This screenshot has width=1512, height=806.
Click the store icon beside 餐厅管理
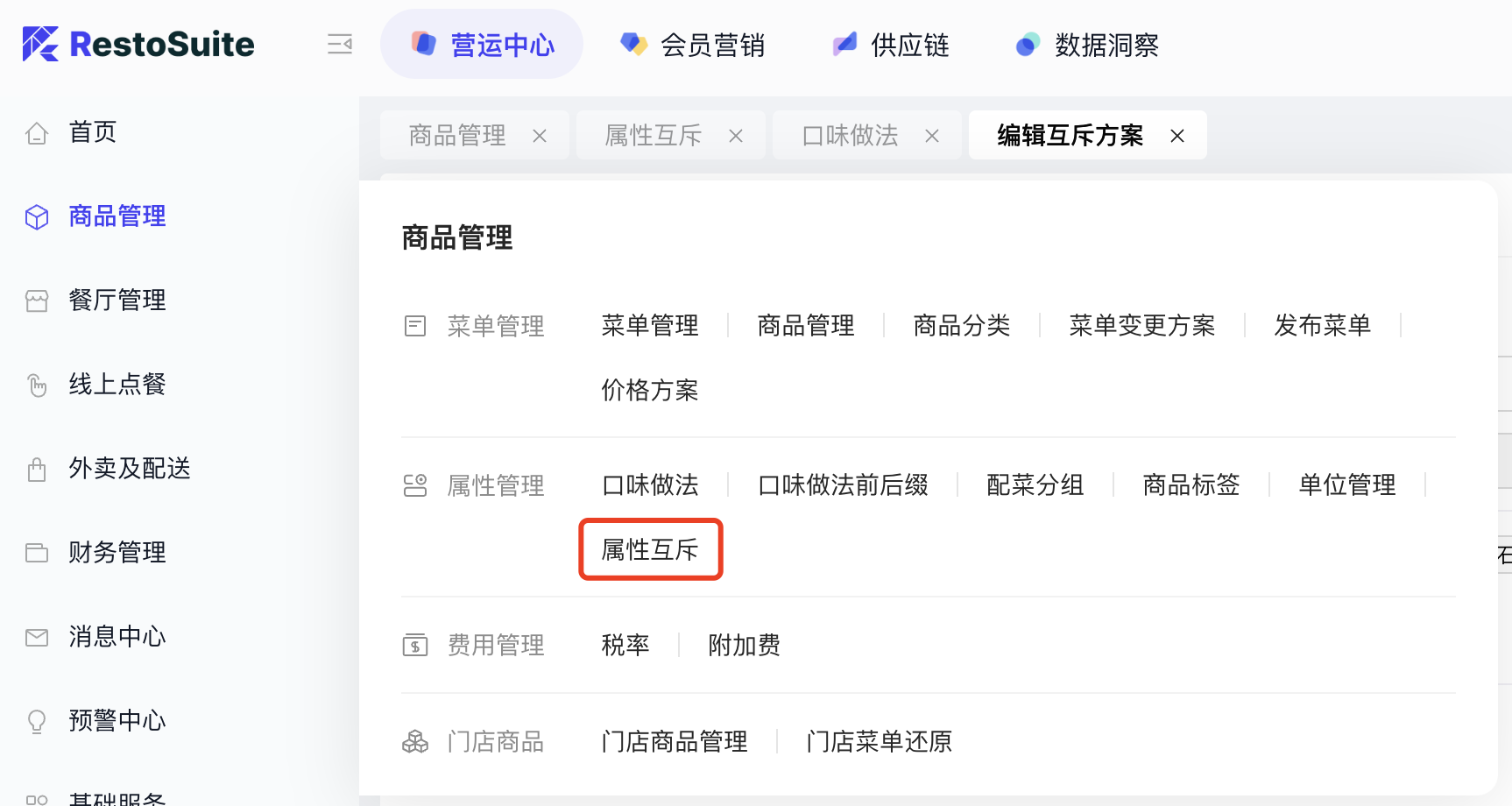37,301
